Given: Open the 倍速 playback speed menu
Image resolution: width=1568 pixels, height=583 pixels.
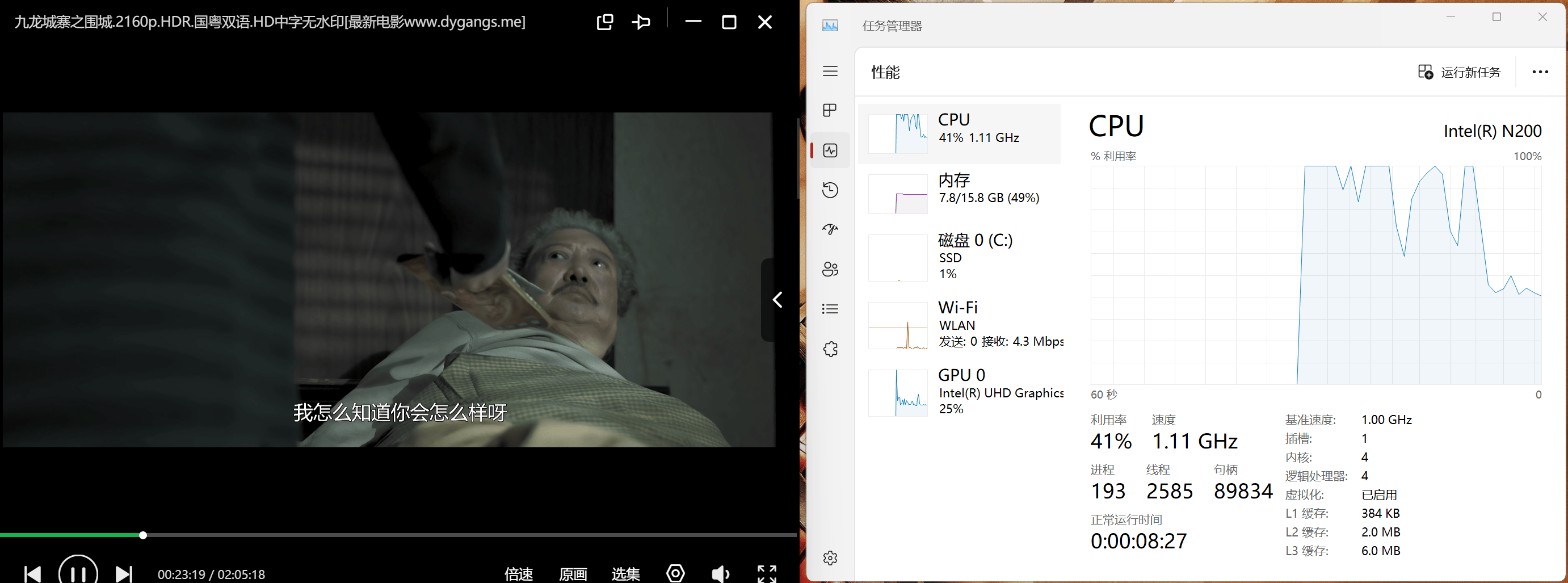Looking at the screenshot, I should 519,574.
